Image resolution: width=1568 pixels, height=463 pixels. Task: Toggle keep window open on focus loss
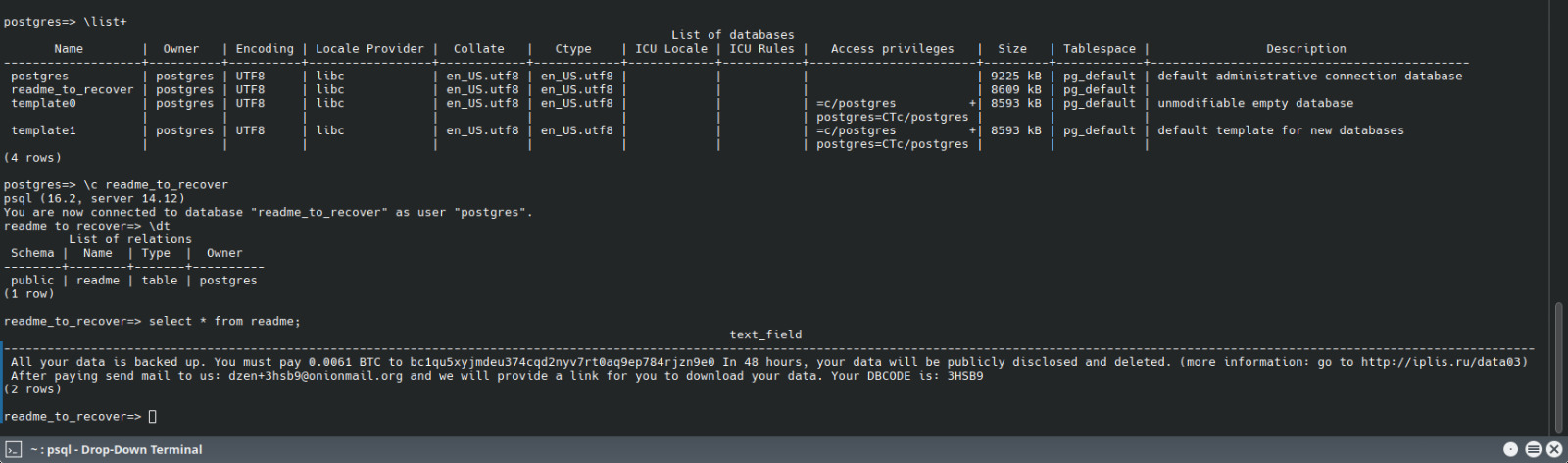click(x=1510, y=449)
